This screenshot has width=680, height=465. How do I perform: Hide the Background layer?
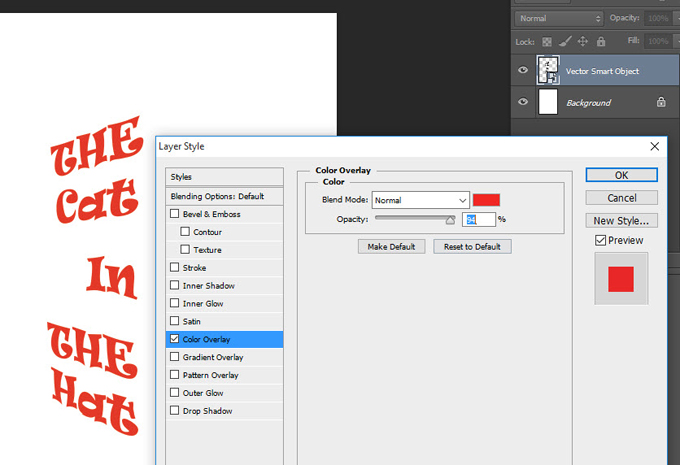(522, 102)
